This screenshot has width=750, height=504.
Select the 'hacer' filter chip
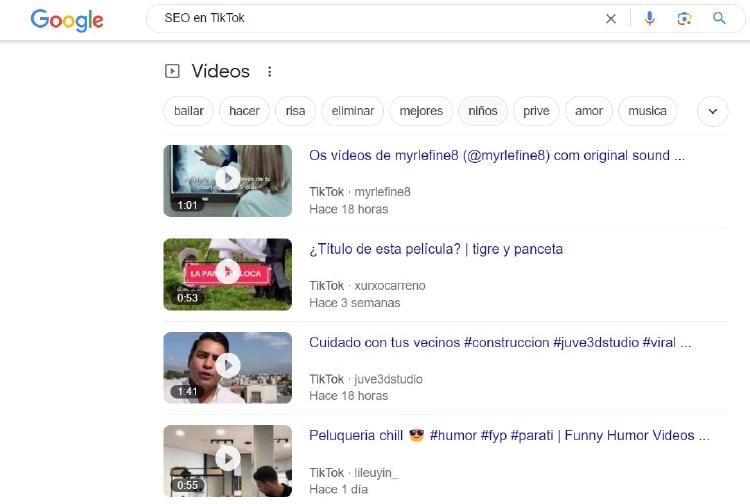tap(244, 111)
